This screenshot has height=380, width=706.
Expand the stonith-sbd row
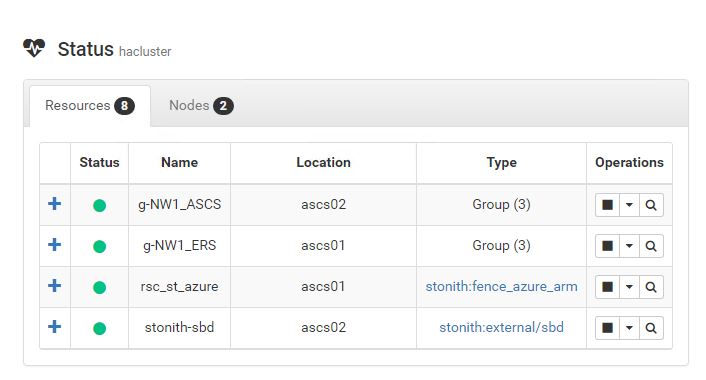(x=54, y=327)
